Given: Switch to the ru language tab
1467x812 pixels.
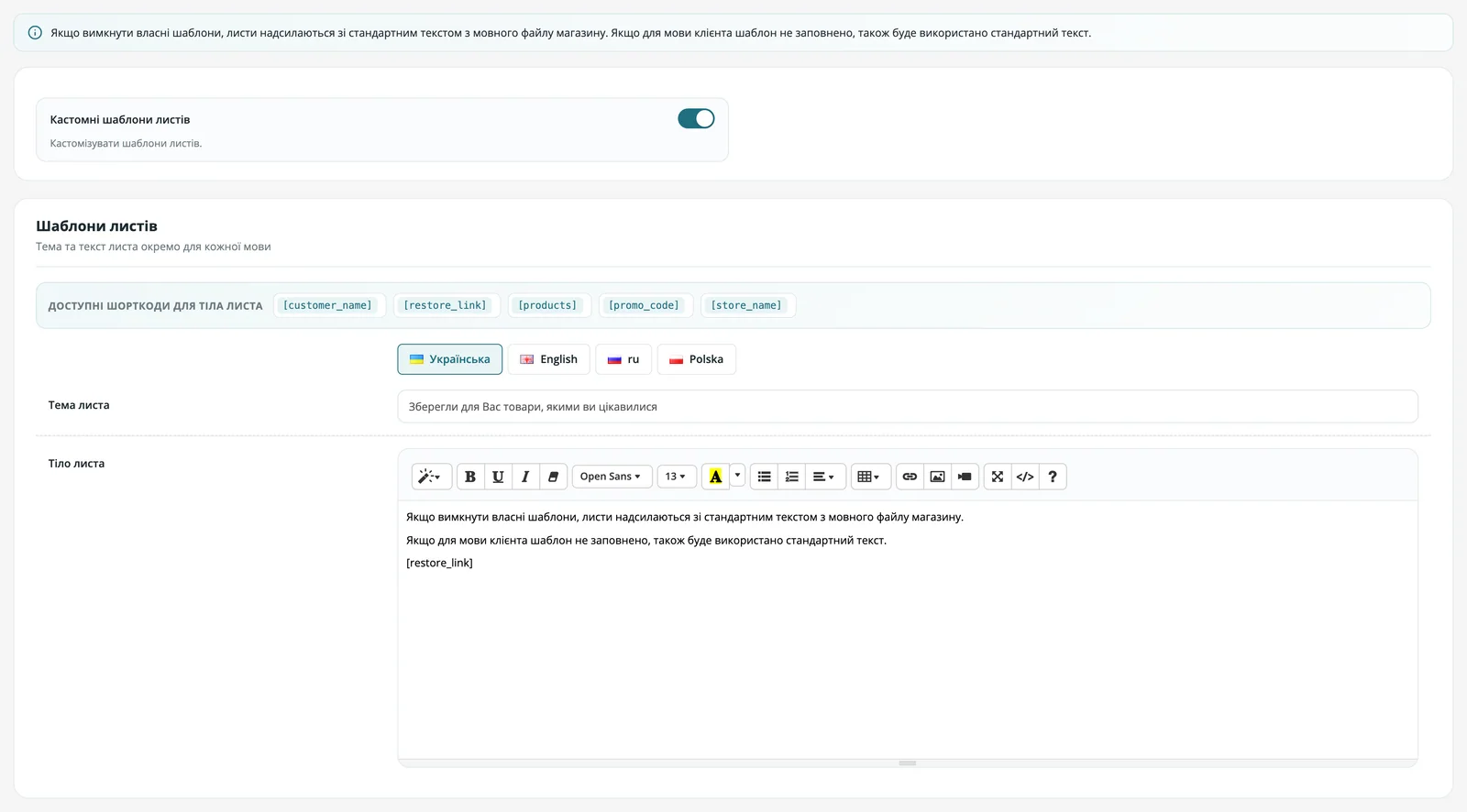Looking at the screenshot, I should [623, 359].
